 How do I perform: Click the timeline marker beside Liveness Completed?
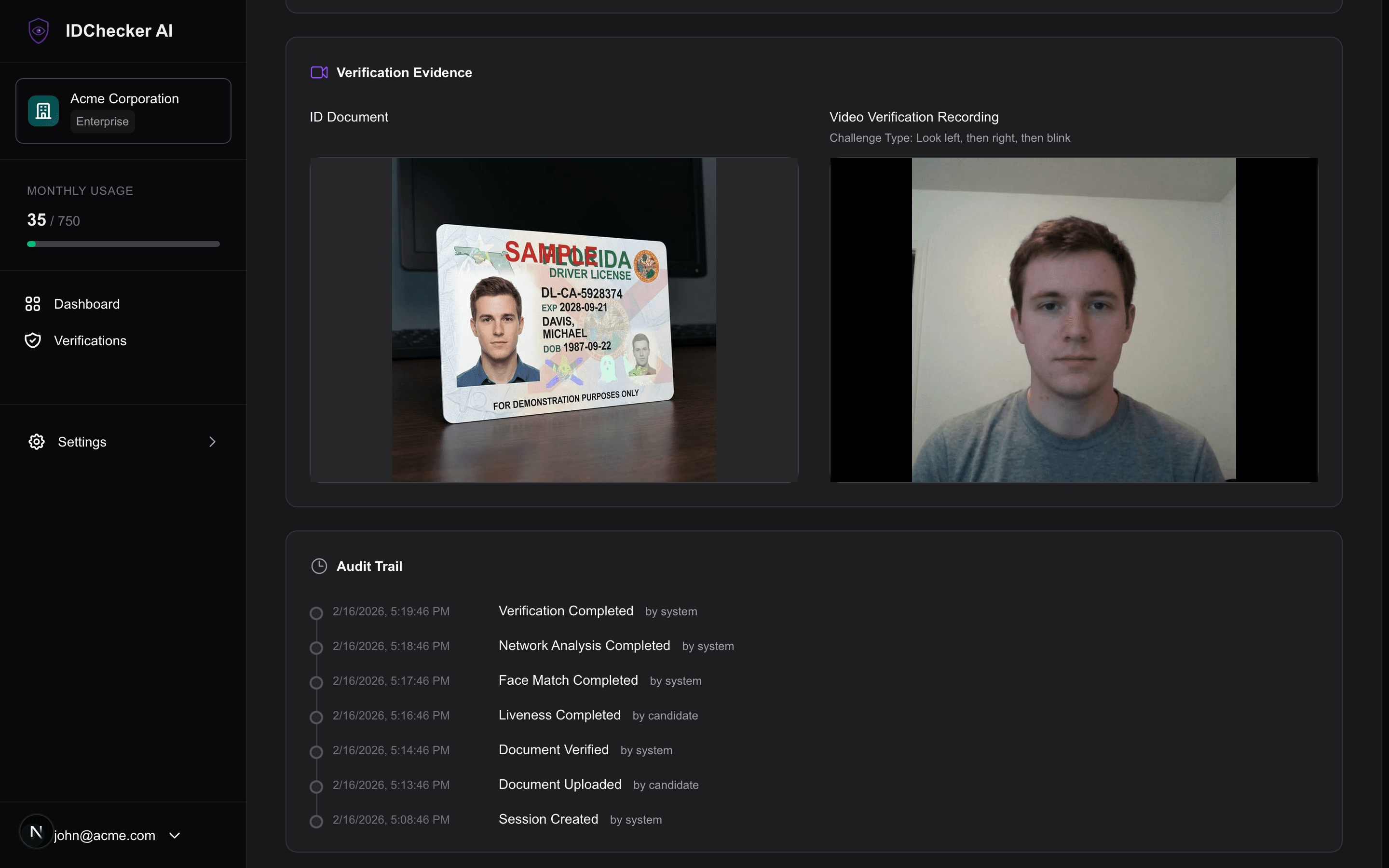click(x=317, y=717)
